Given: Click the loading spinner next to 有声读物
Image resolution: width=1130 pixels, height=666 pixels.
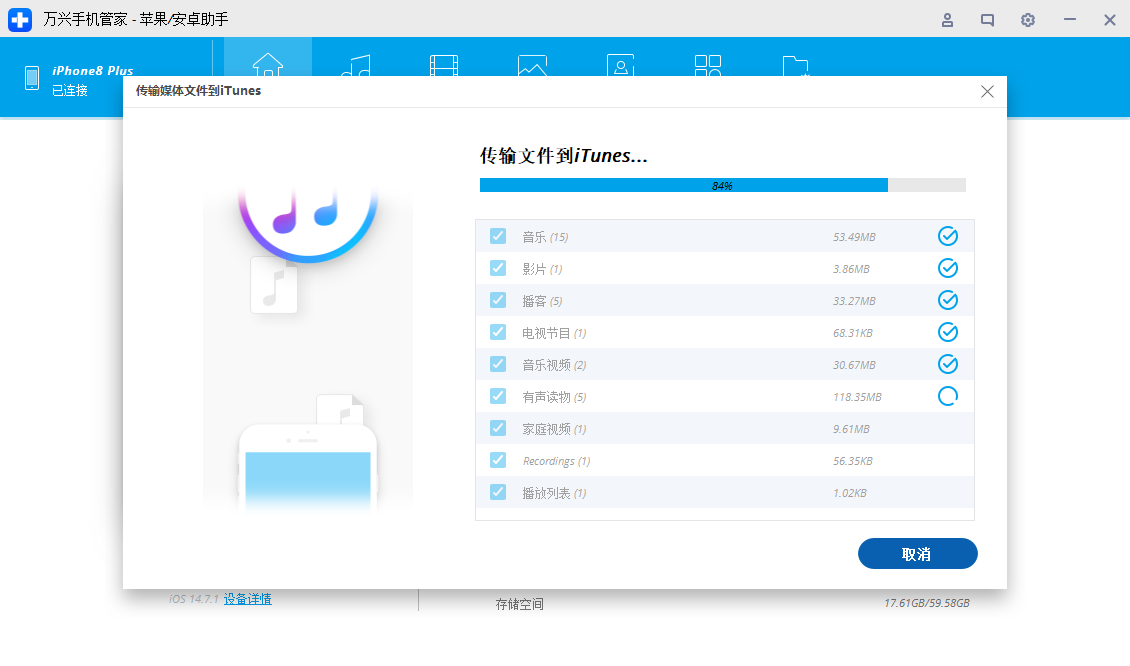Looking at the screenshot, I should 948,396.
